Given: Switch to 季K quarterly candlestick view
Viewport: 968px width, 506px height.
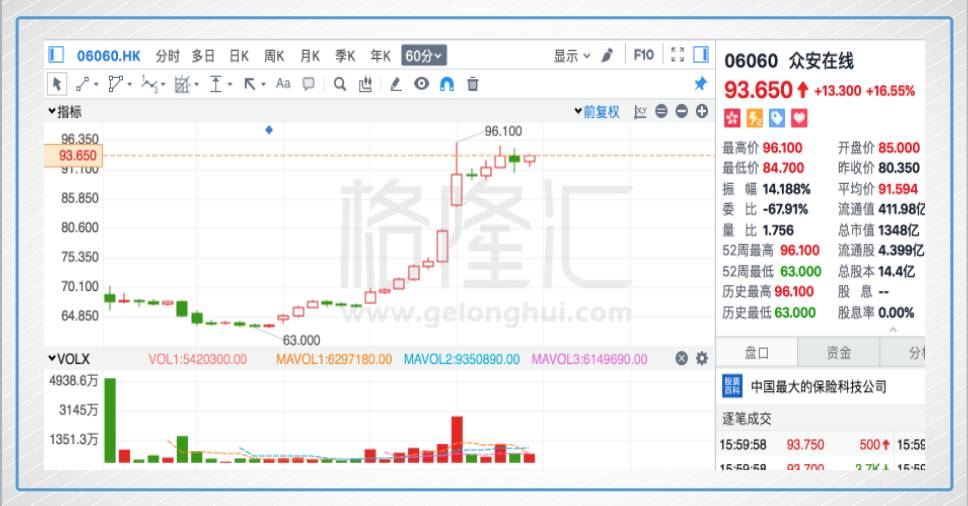Looking at the screenshot, I should (x=345, y=56).
